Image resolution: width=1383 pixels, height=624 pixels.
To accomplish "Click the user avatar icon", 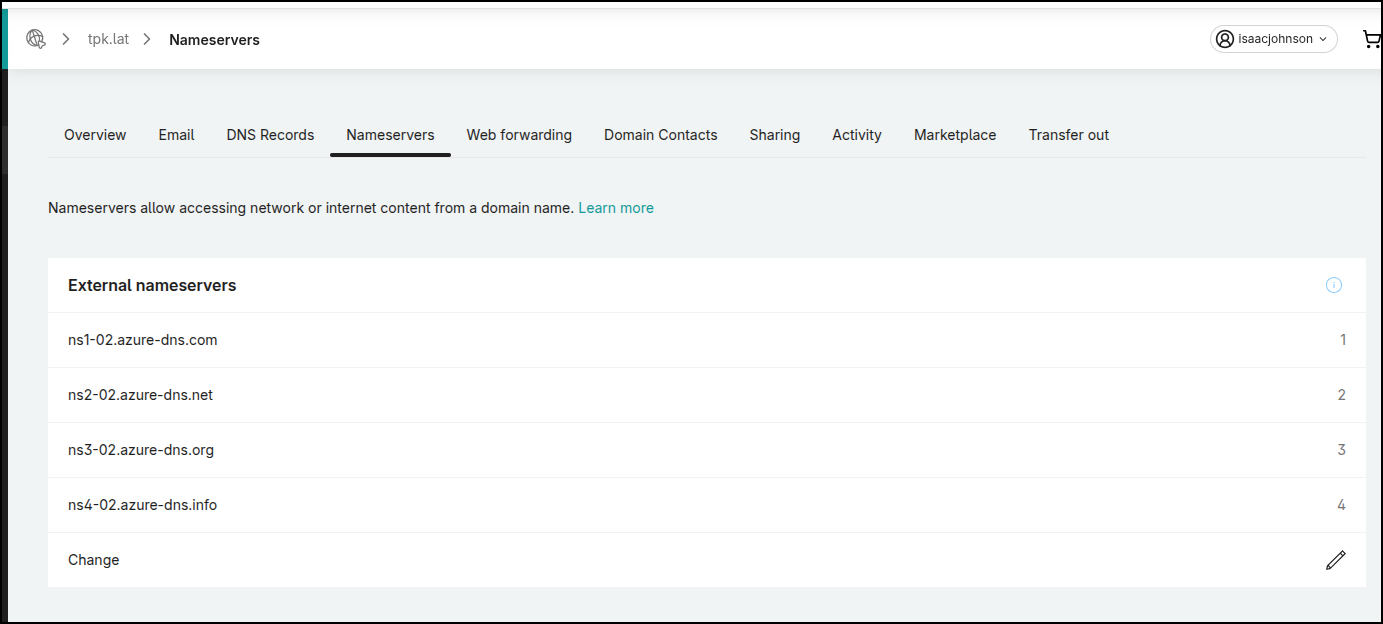I will 1225,39.
